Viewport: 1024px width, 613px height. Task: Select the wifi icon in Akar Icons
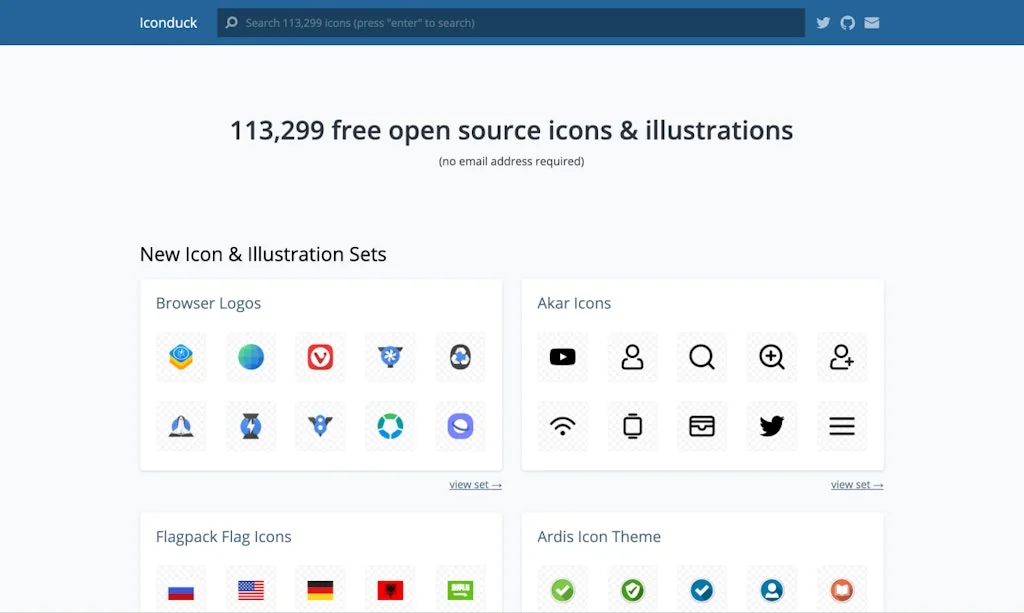coord(562,426)
